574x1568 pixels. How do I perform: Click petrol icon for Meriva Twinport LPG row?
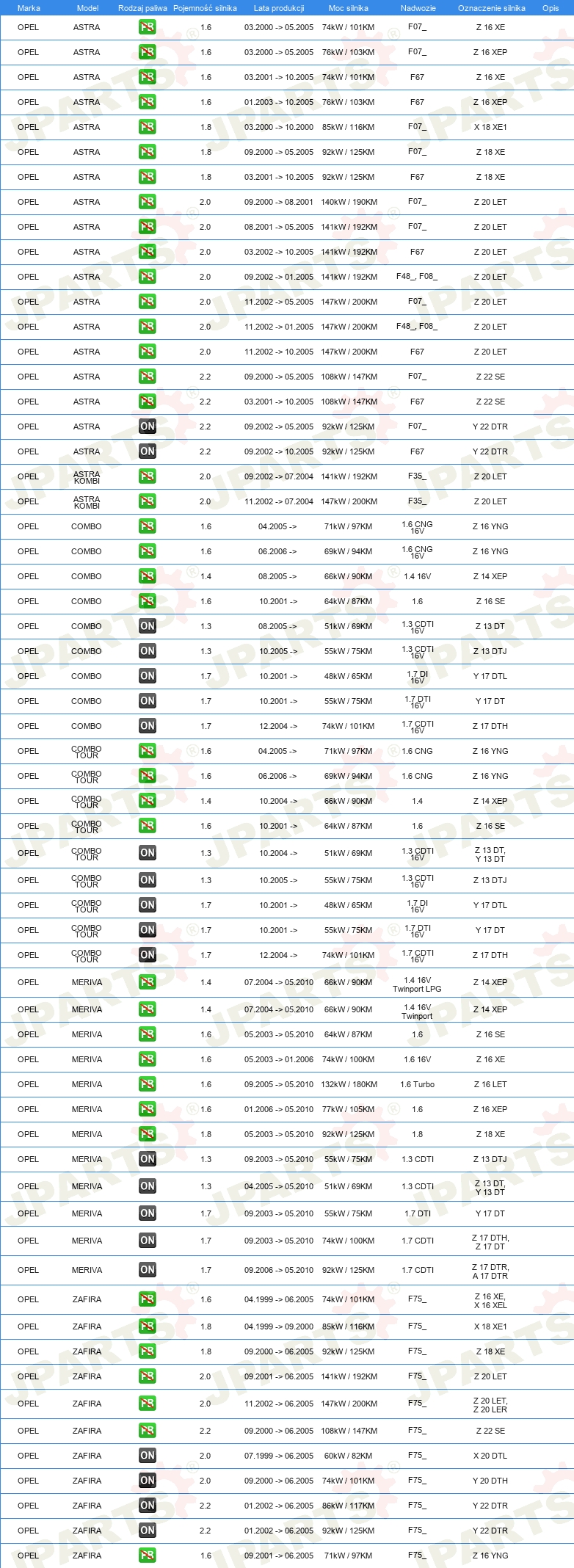click(148, 982)
